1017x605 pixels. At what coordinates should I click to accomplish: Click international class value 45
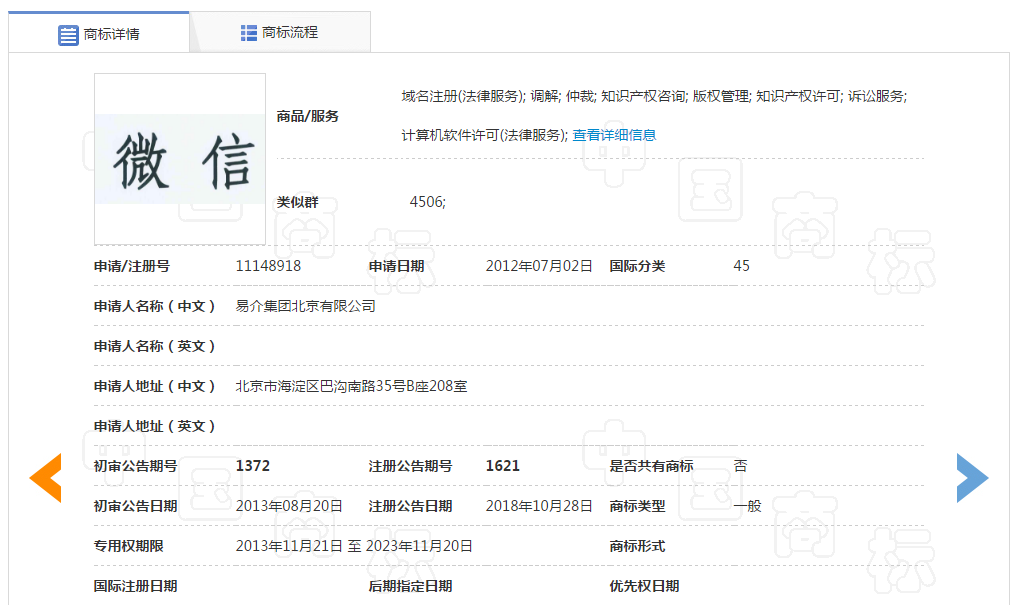pos(741,266)
